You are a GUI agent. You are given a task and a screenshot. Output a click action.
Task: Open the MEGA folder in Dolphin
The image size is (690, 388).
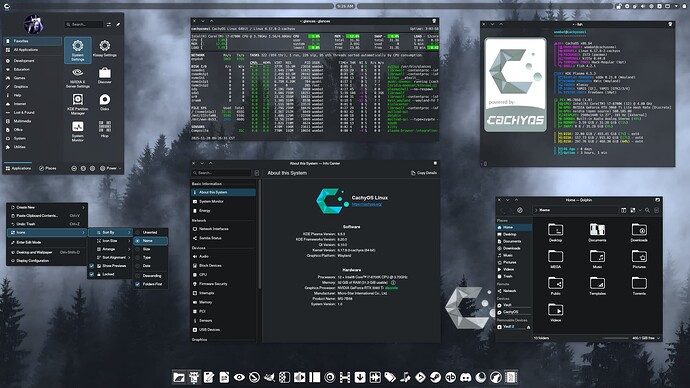click(x=555, y=259)
